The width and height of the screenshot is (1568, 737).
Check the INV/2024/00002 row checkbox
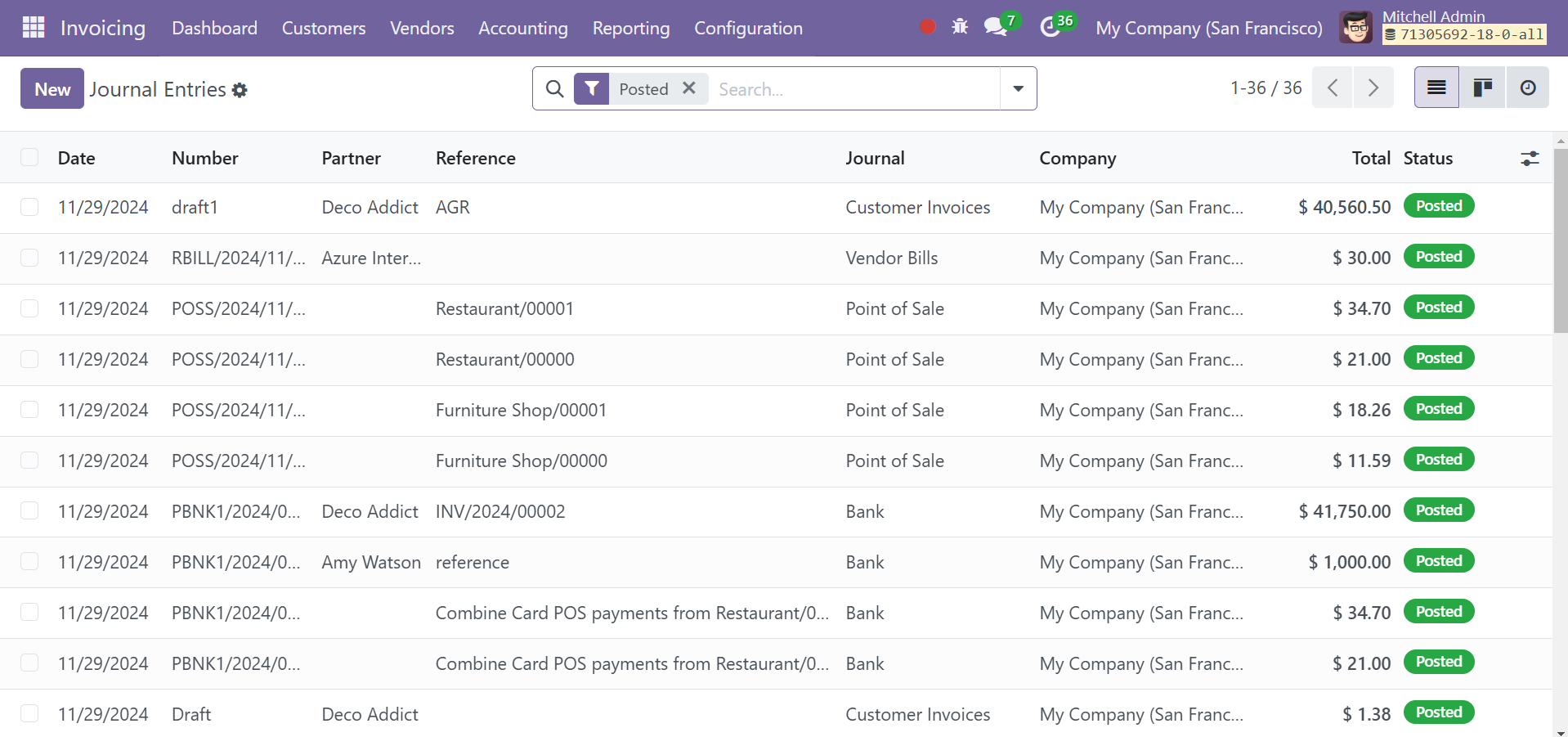pos(29,511)
